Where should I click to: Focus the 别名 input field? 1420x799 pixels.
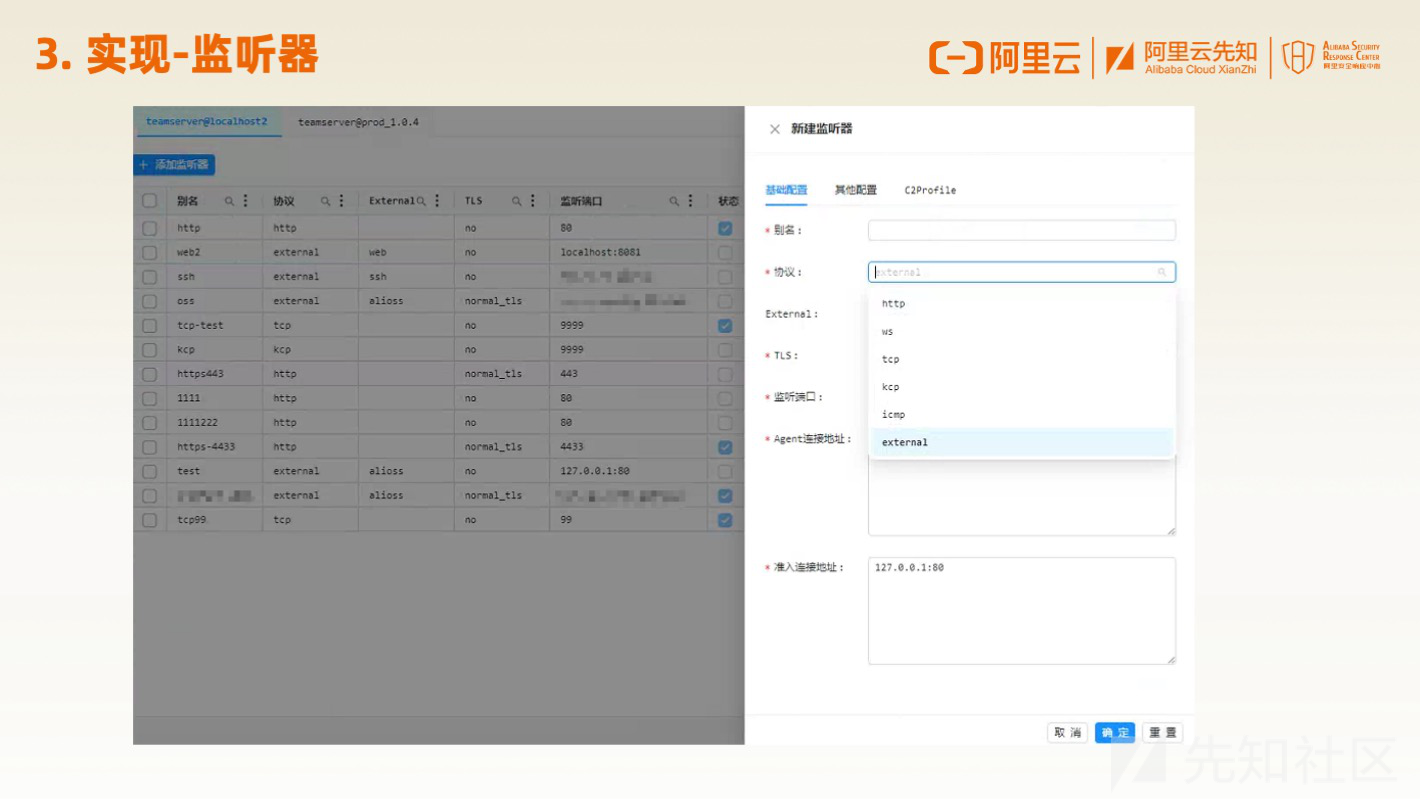[1021, 230]
